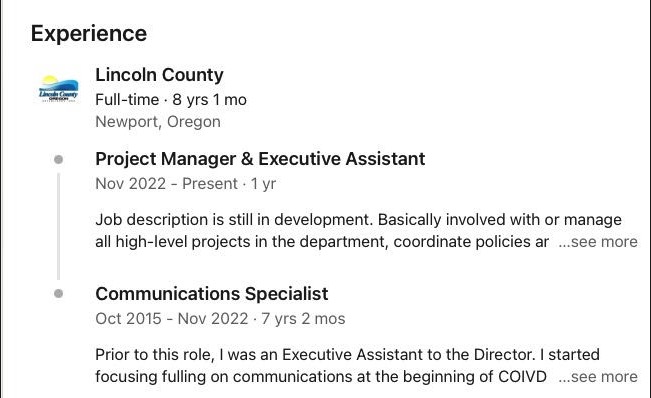Click the 7 yrs 2 mos duration text
Viewport: 651px width, 398px height.
[303, 319]
